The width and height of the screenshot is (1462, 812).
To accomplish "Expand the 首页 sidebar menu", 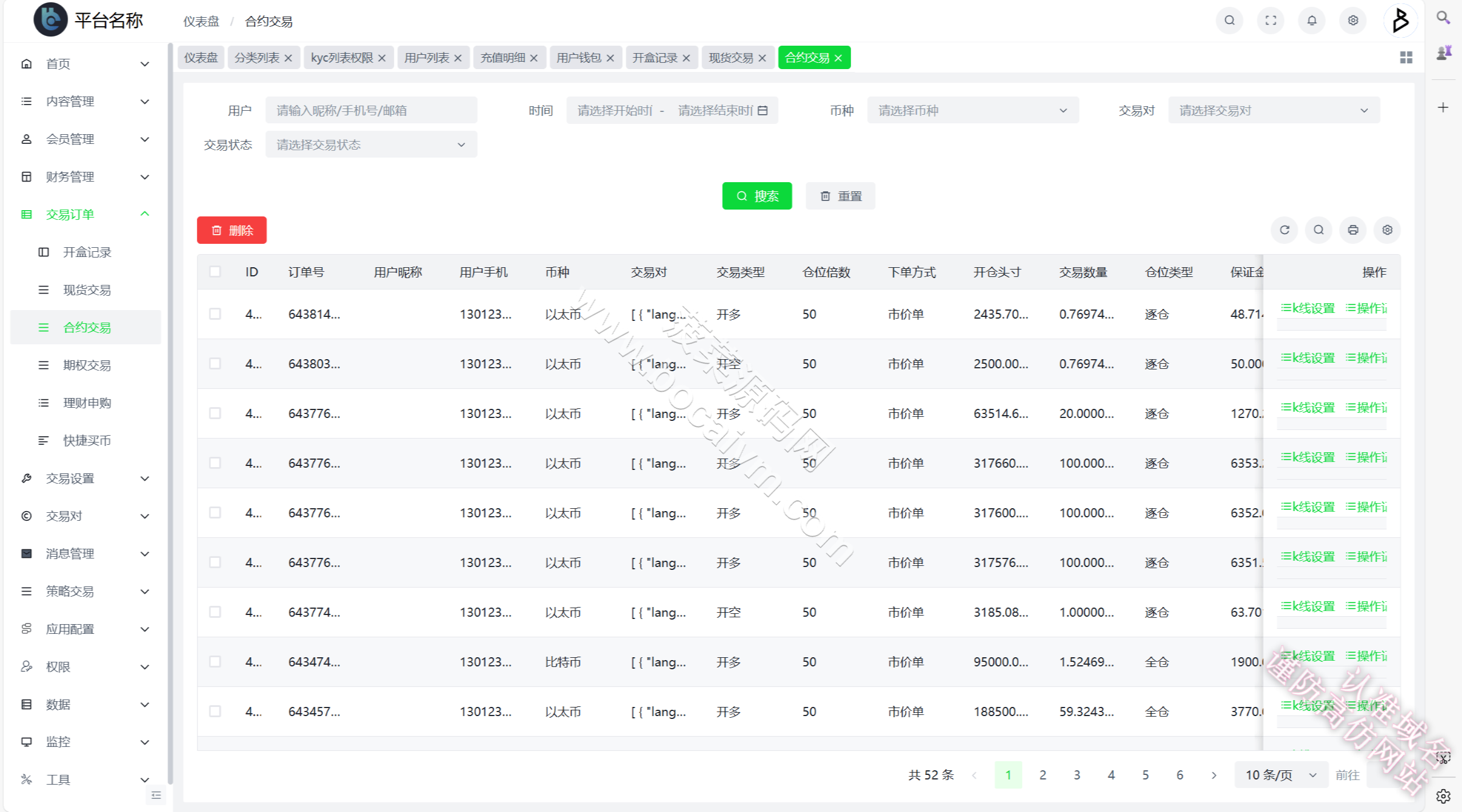I will coord(86,64).
